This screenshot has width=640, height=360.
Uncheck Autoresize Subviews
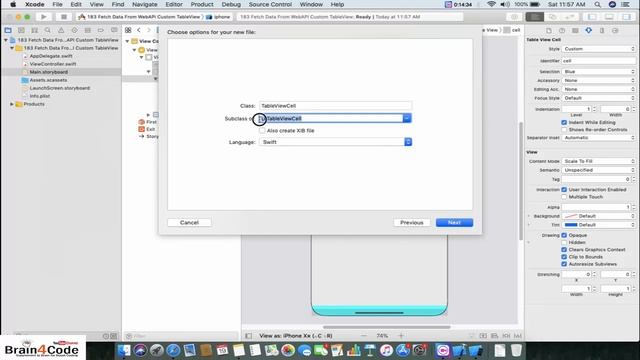[x=564, y=264]
